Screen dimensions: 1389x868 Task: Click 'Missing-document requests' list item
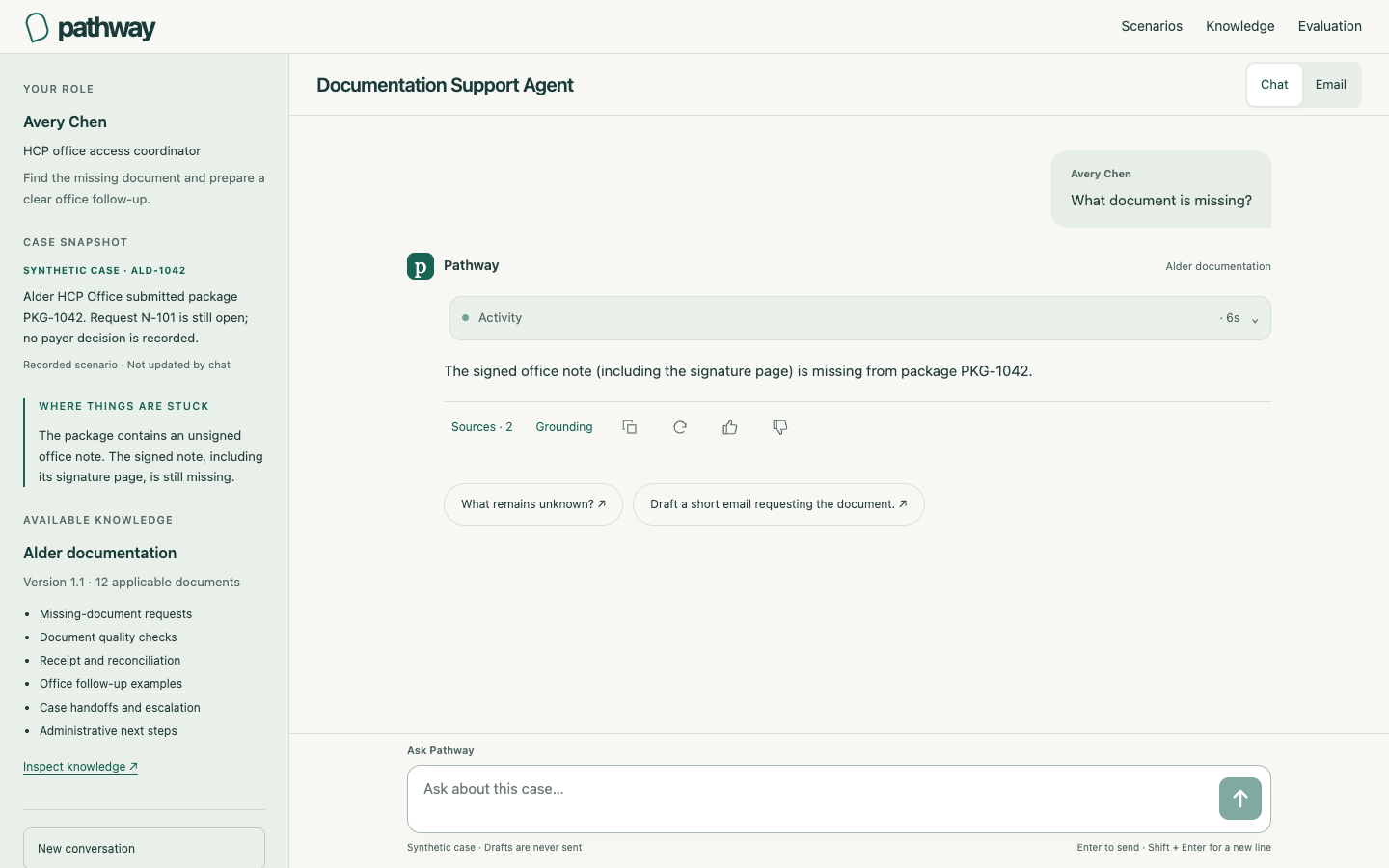(116, 614)
